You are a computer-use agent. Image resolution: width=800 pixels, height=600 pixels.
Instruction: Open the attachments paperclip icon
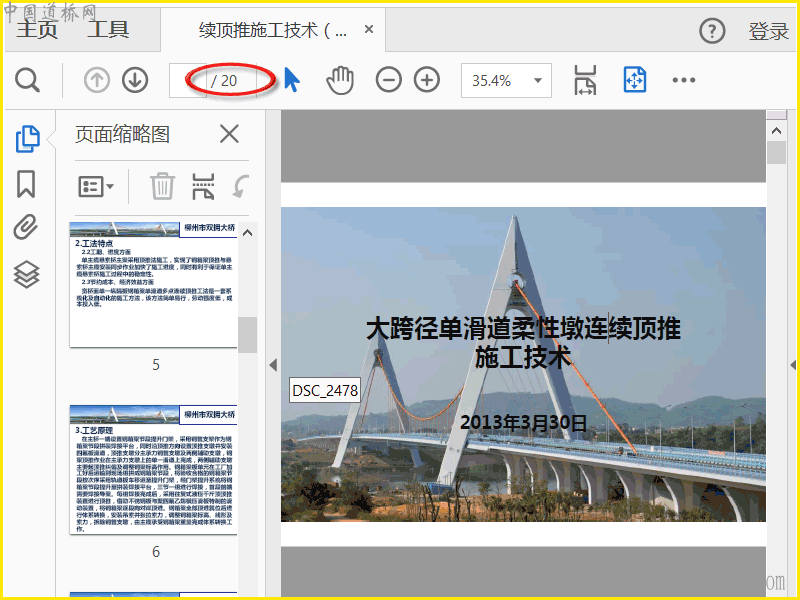(x=26, y=227)
